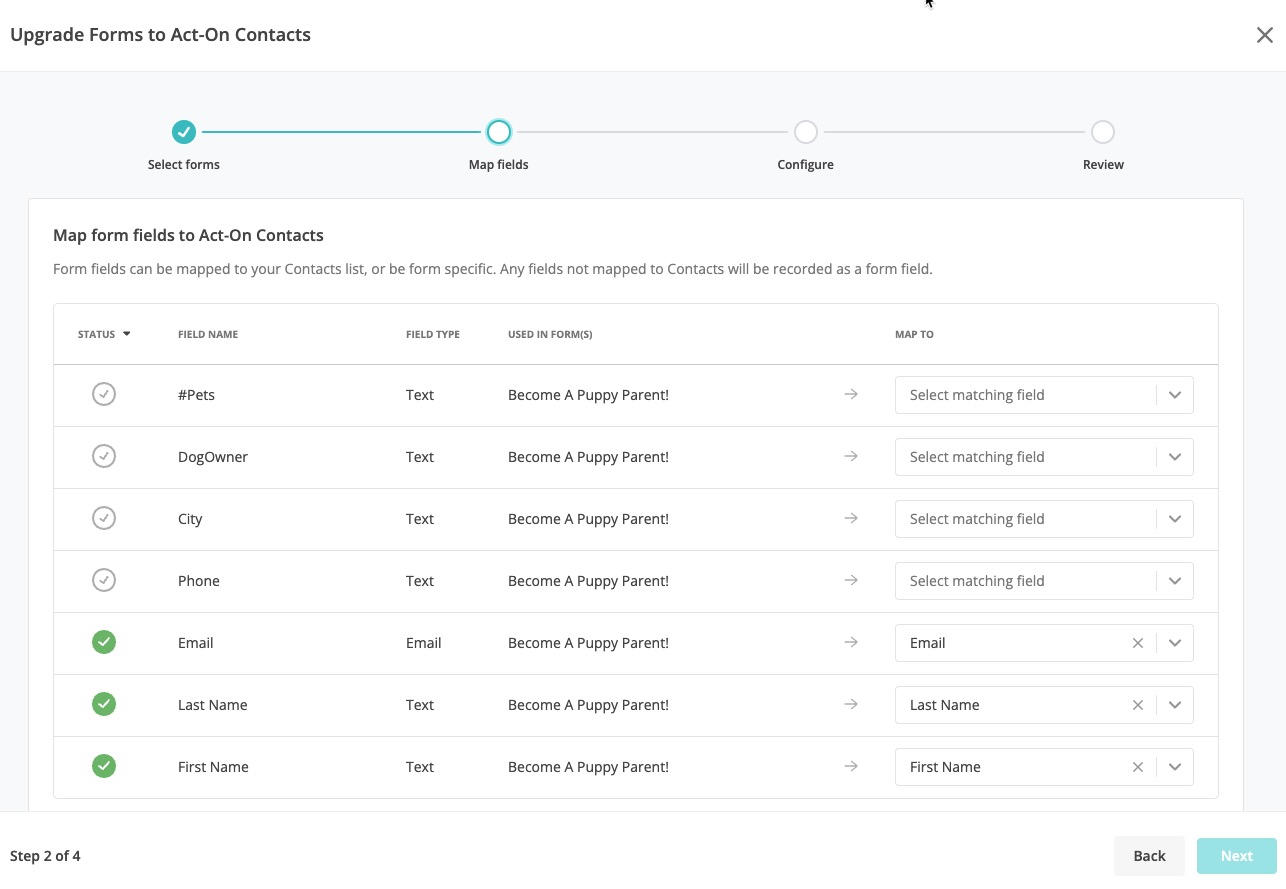Select the Last Name field name cell
1286x889 pixels.
point(213,705)
